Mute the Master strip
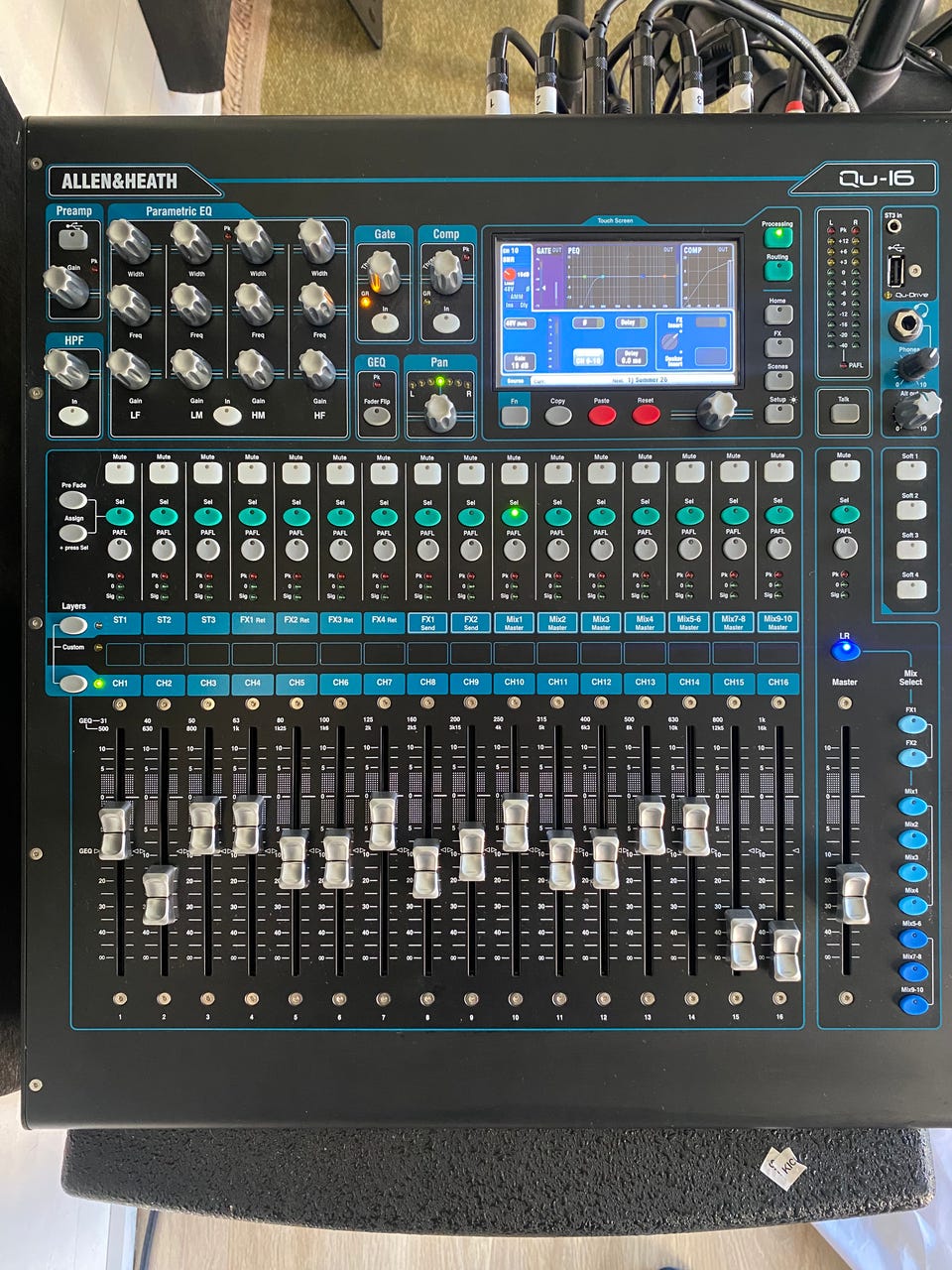 [x=844, y=473]
